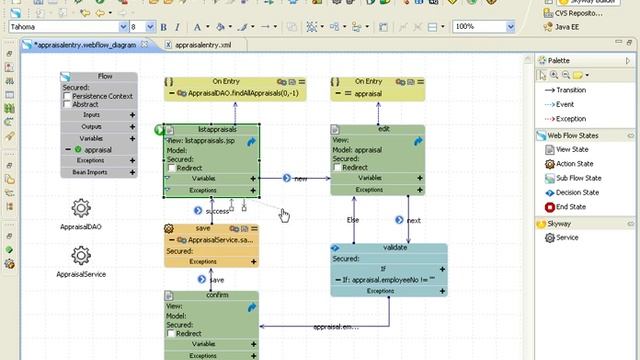The height and width of the screenshot is (360, 640).
Task: Toggle Redirect checkbox in listappraisals state
Action: tap(172, 168)
